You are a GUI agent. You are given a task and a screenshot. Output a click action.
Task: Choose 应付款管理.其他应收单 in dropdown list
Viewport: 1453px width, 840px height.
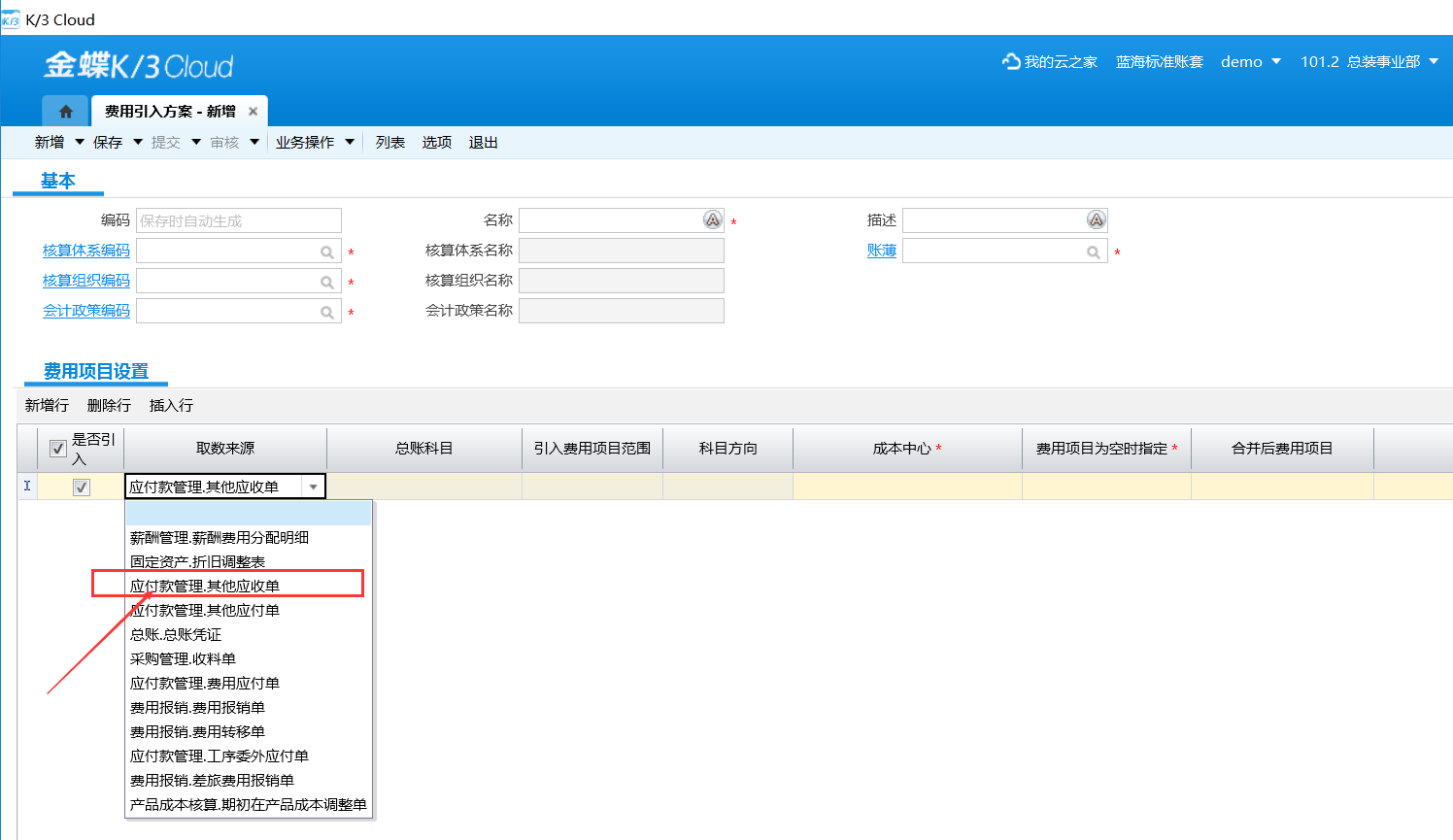pos(249,586)
